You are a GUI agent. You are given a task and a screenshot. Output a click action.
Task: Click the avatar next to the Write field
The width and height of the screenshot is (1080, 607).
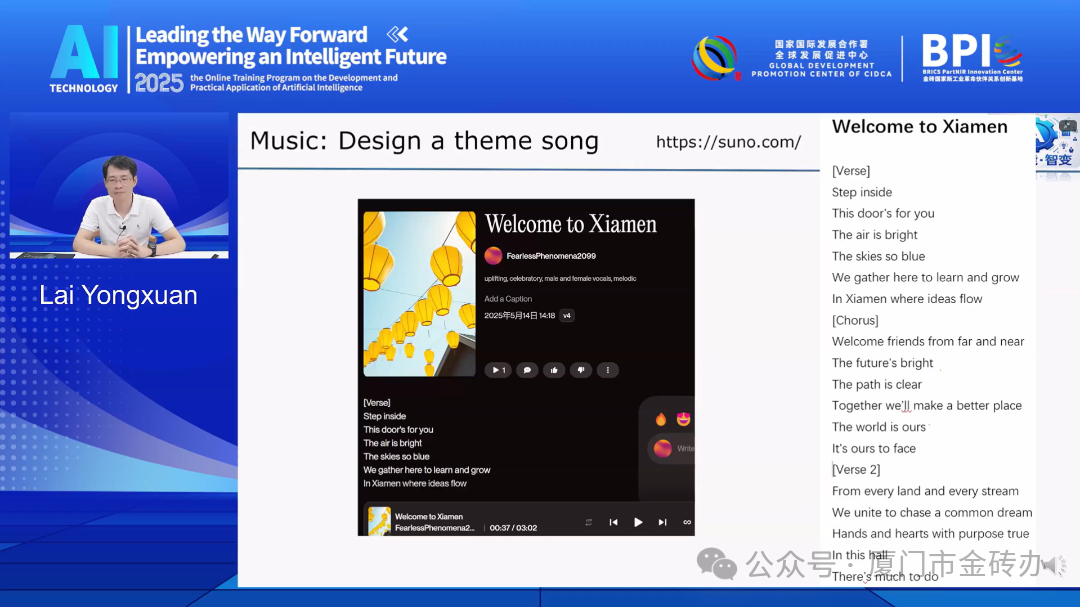pos(663,449)
